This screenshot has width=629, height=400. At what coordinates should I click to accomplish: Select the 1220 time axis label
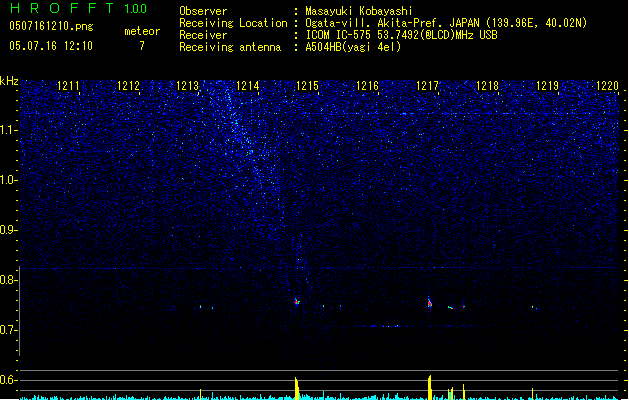[x=608, y=86]
